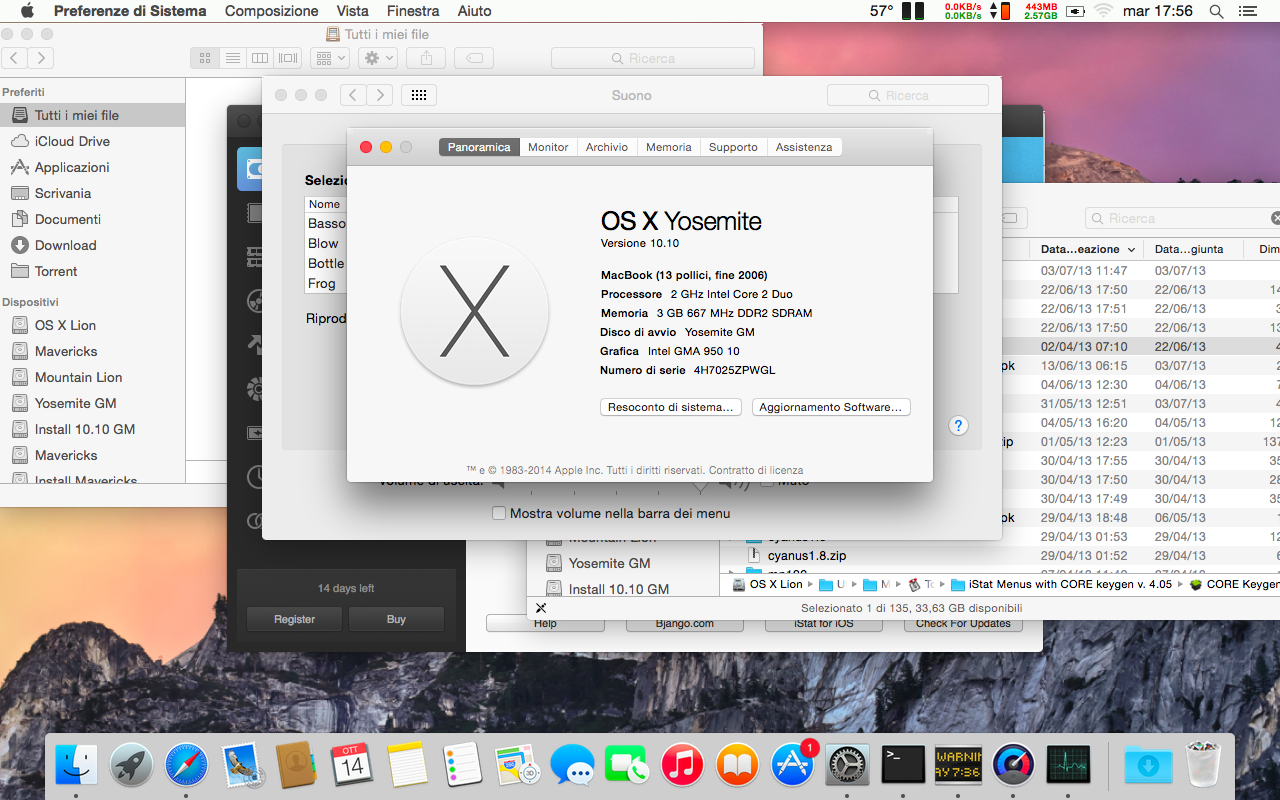1280x800 pixels.
Task: Open Activity Monitor graph icon in Dock
Action: click(x=1068, y=766)
